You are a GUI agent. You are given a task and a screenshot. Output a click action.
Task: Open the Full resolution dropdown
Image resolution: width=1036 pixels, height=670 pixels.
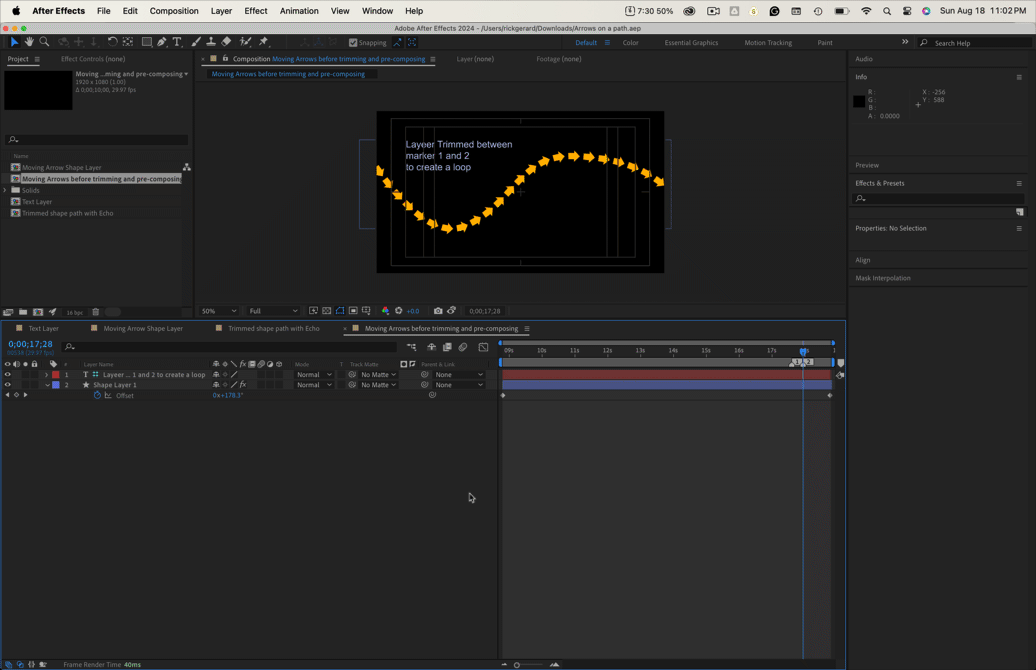coord(273,311)
